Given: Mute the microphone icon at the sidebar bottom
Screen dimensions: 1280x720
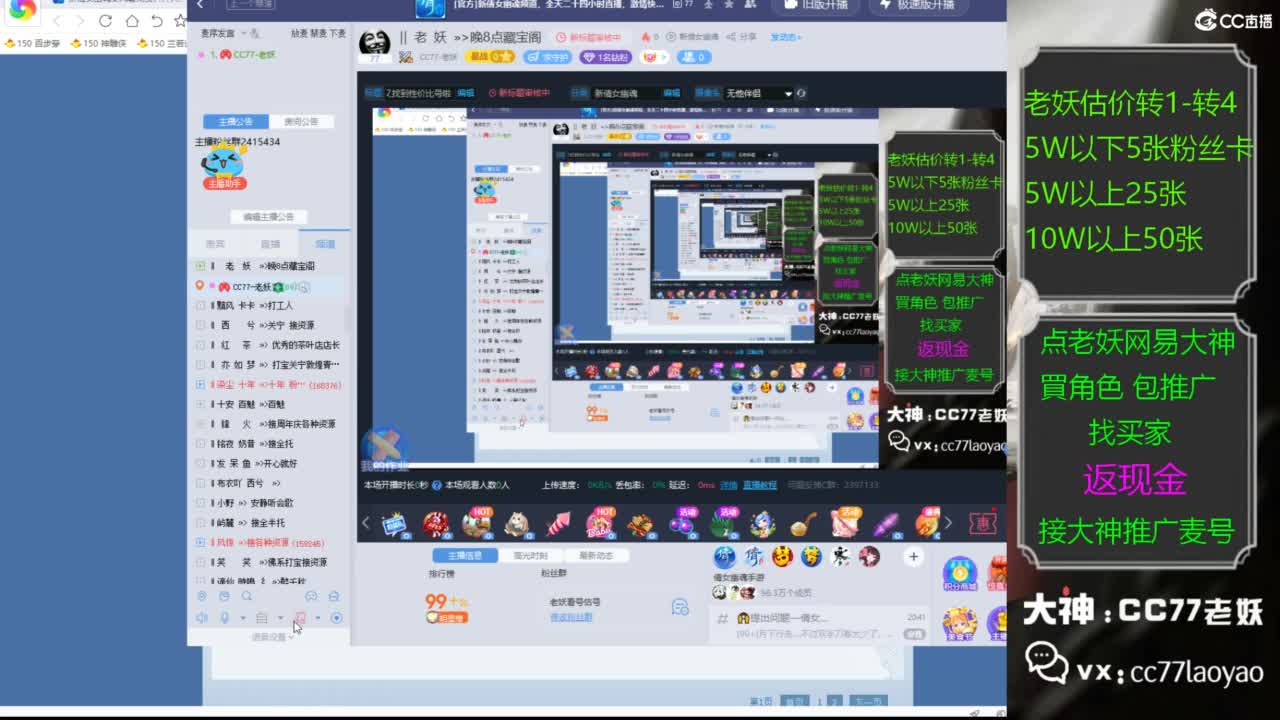Looking at the screenshot, I should coord(224,618).
